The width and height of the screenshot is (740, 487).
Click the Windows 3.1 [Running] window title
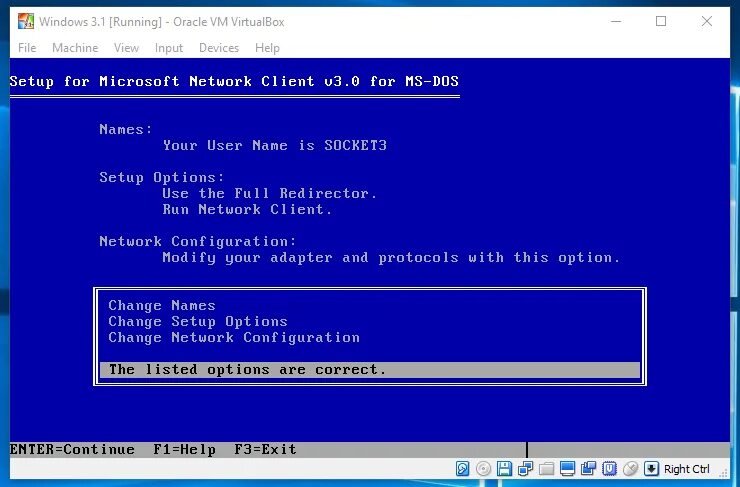162,22
